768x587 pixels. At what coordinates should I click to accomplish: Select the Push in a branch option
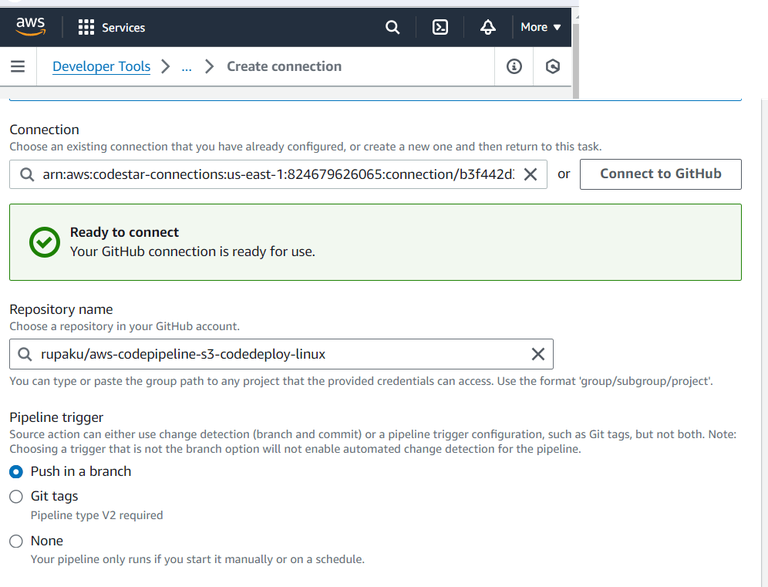tap(16, 472)
